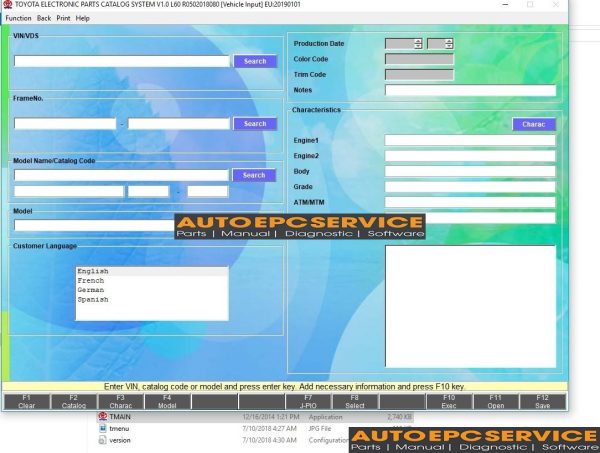Viewport: 600px width, 453px height.
Task: Increase the first Production Date spinner value
Action: [x=418, y=41]
